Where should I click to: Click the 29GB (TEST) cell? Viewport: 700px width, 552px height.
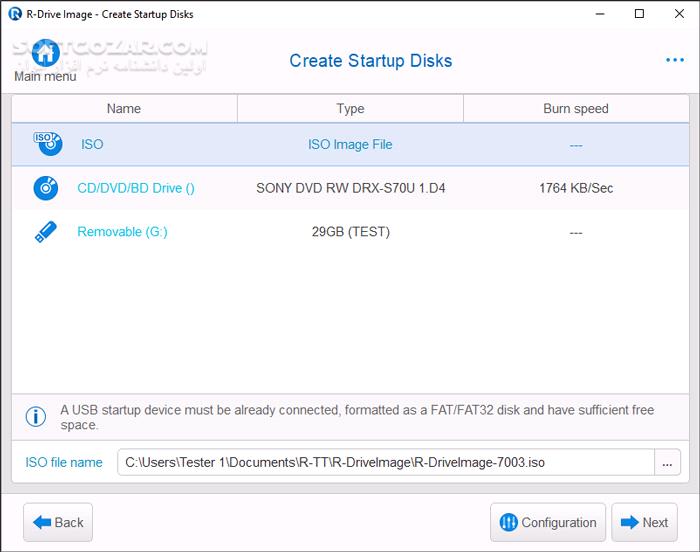pyautogui.click(x=350, y=232)
